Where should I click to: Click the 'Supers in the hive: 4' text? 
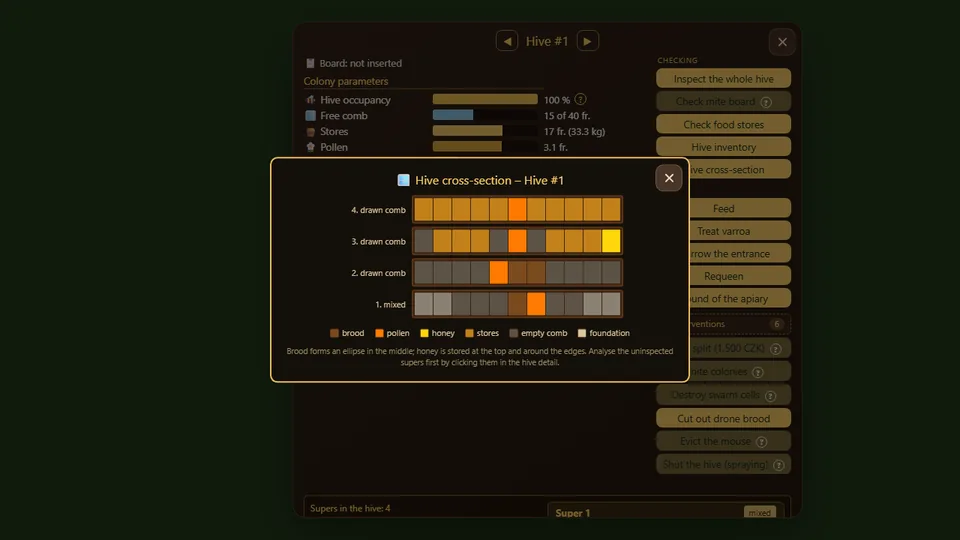coord(350,508)
